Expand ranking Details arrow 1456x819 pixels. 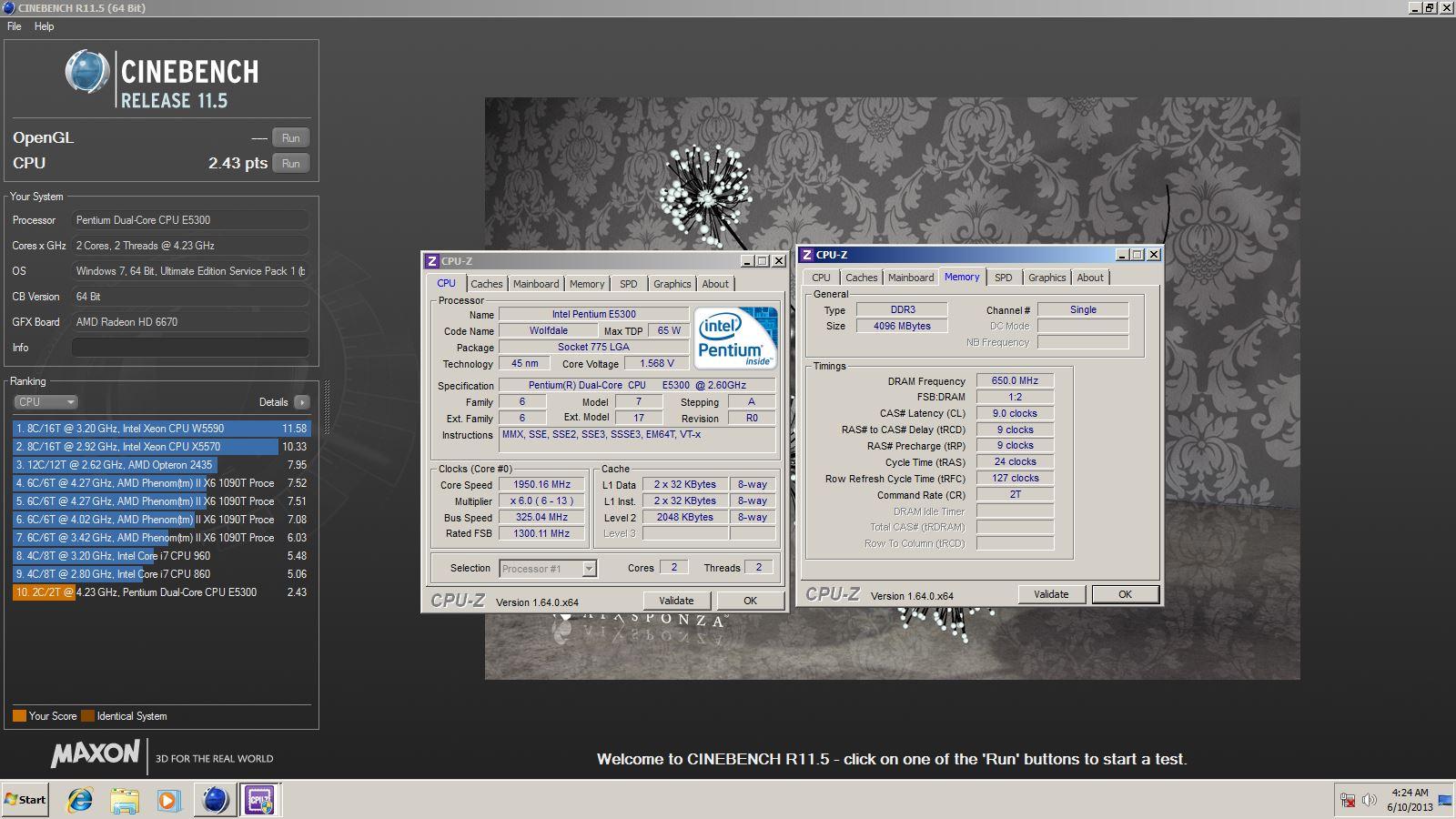302,402
